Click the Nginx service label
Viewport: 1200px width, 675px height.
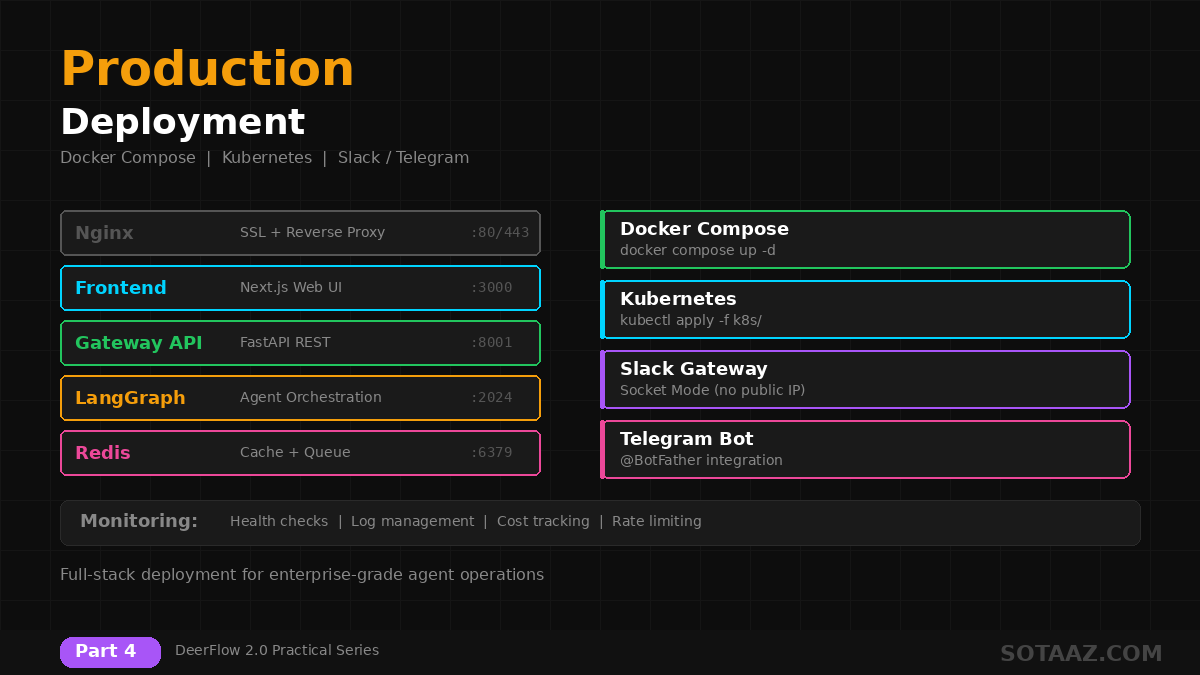point(104,233)
